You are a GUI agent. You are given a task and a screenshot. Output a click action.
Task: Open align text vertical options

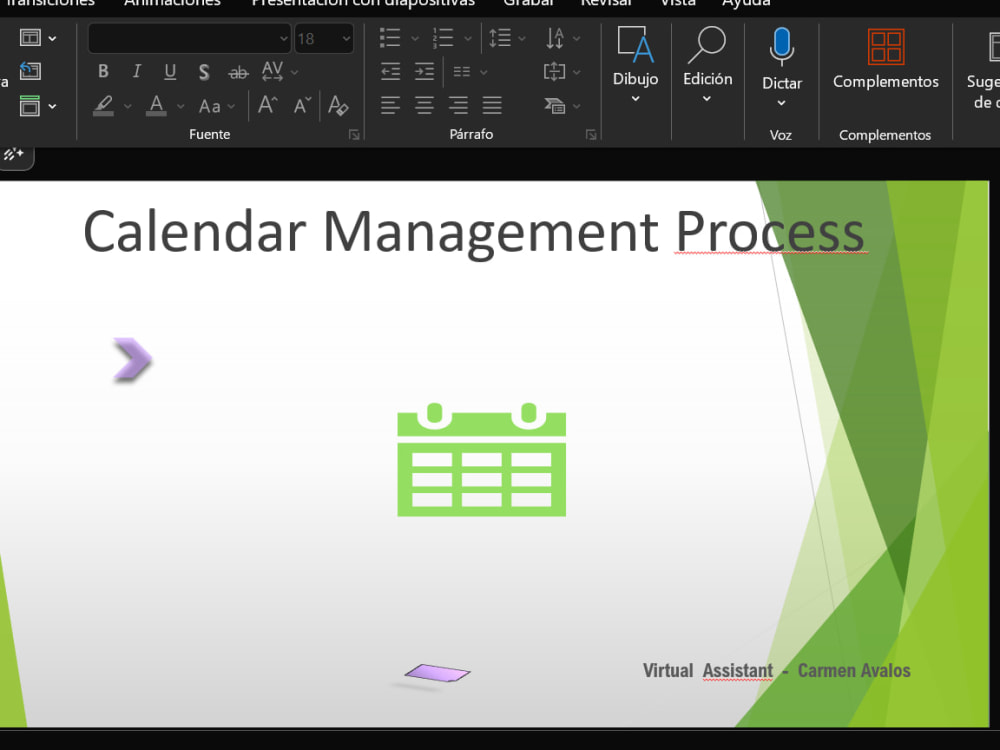562,71
